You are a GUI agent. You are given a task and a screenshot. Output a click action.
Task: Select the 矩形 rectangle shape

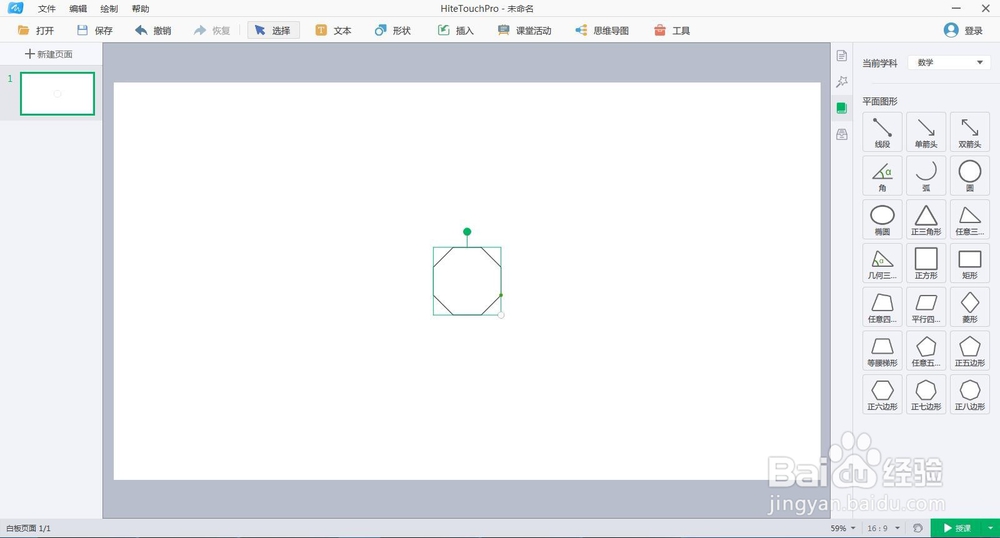coord(969,263)
